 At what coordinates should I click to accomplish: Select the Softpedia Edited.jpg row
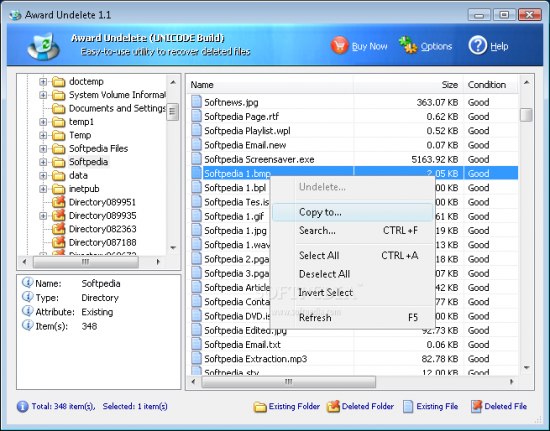coord(352,330)
